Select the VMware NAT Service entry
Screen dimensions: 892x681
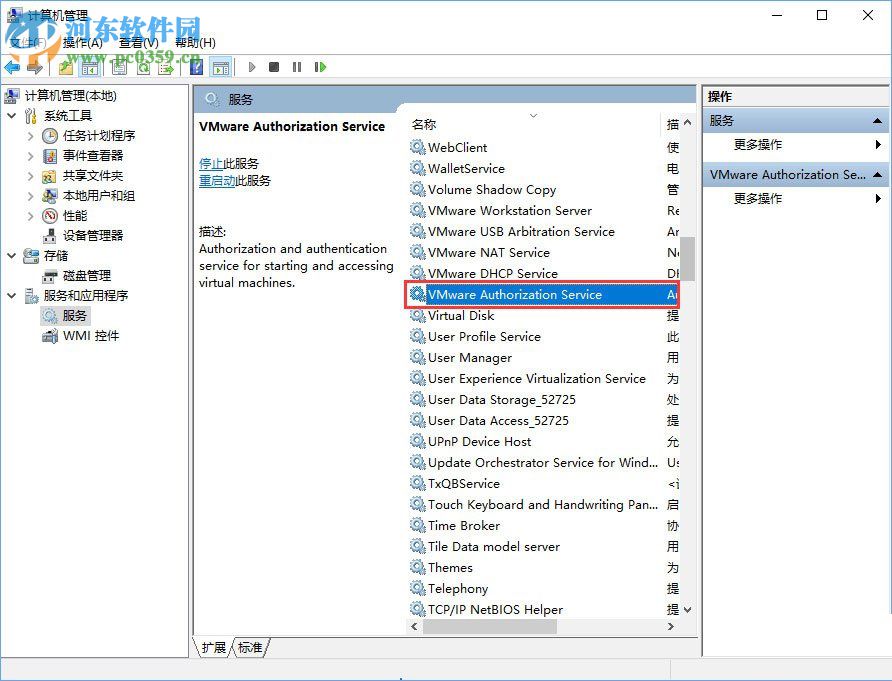(489, 252)
